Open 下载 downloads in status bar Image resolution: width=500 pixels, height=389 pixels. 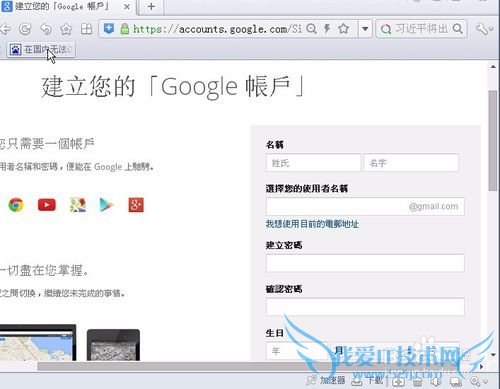368,380
